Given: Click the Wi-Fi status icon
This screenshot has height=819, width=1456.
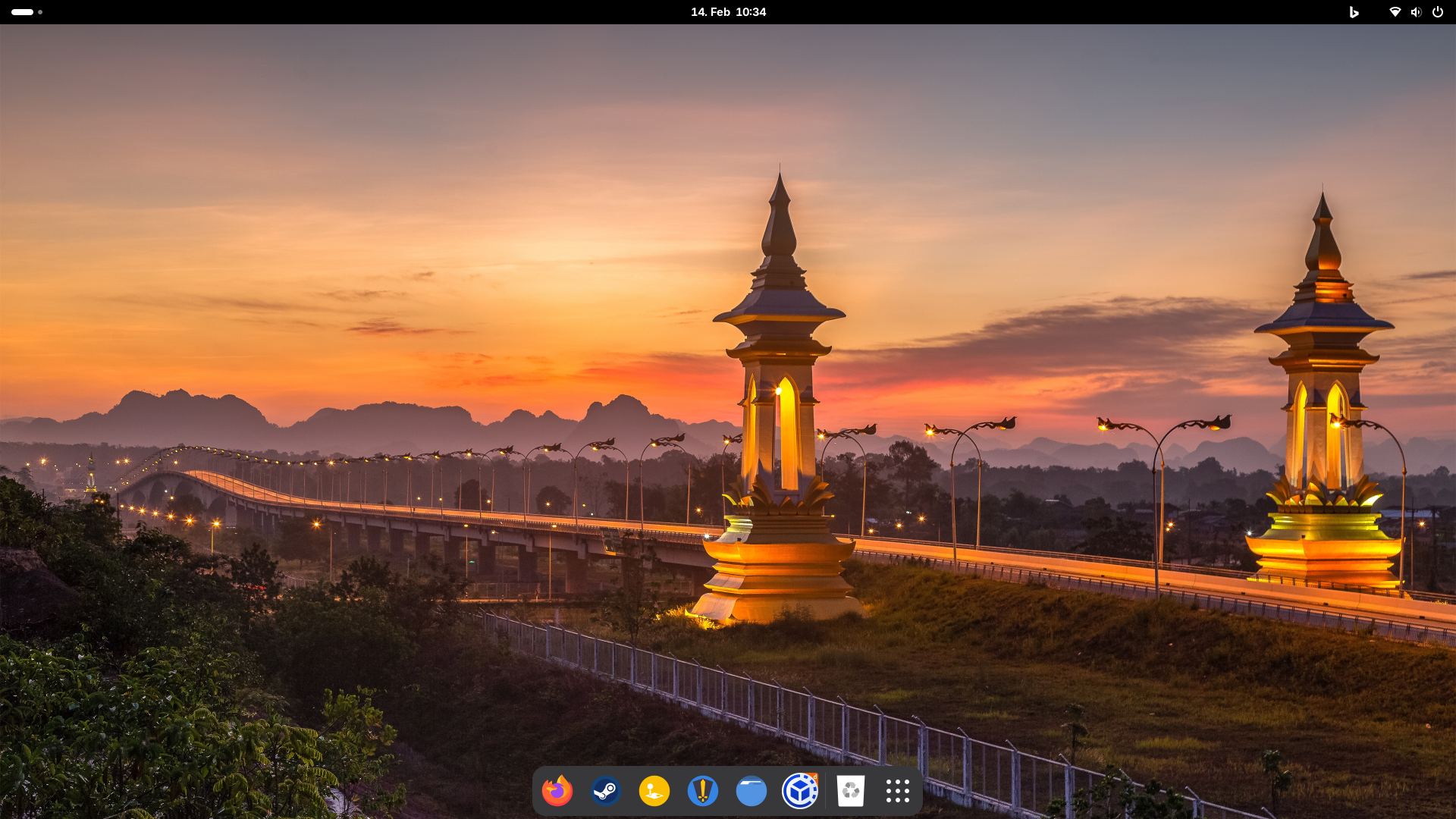Looking at the screenshot, I should click(1395, 12).
